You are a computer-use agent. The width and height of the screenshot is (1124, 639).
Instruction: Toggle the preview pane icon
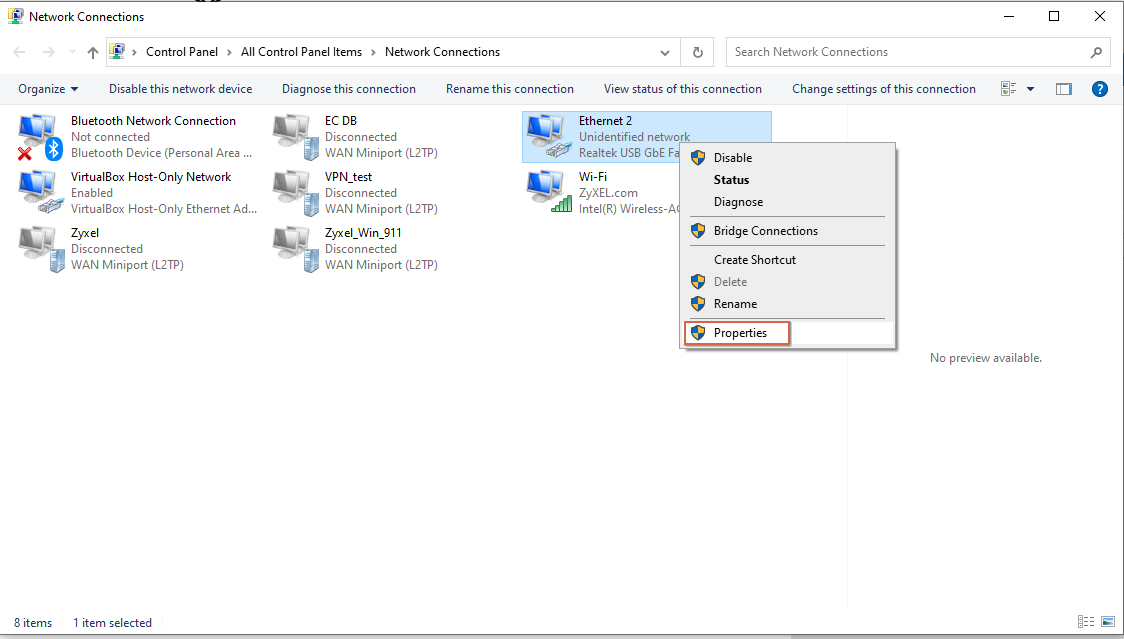coord(1064,89)
